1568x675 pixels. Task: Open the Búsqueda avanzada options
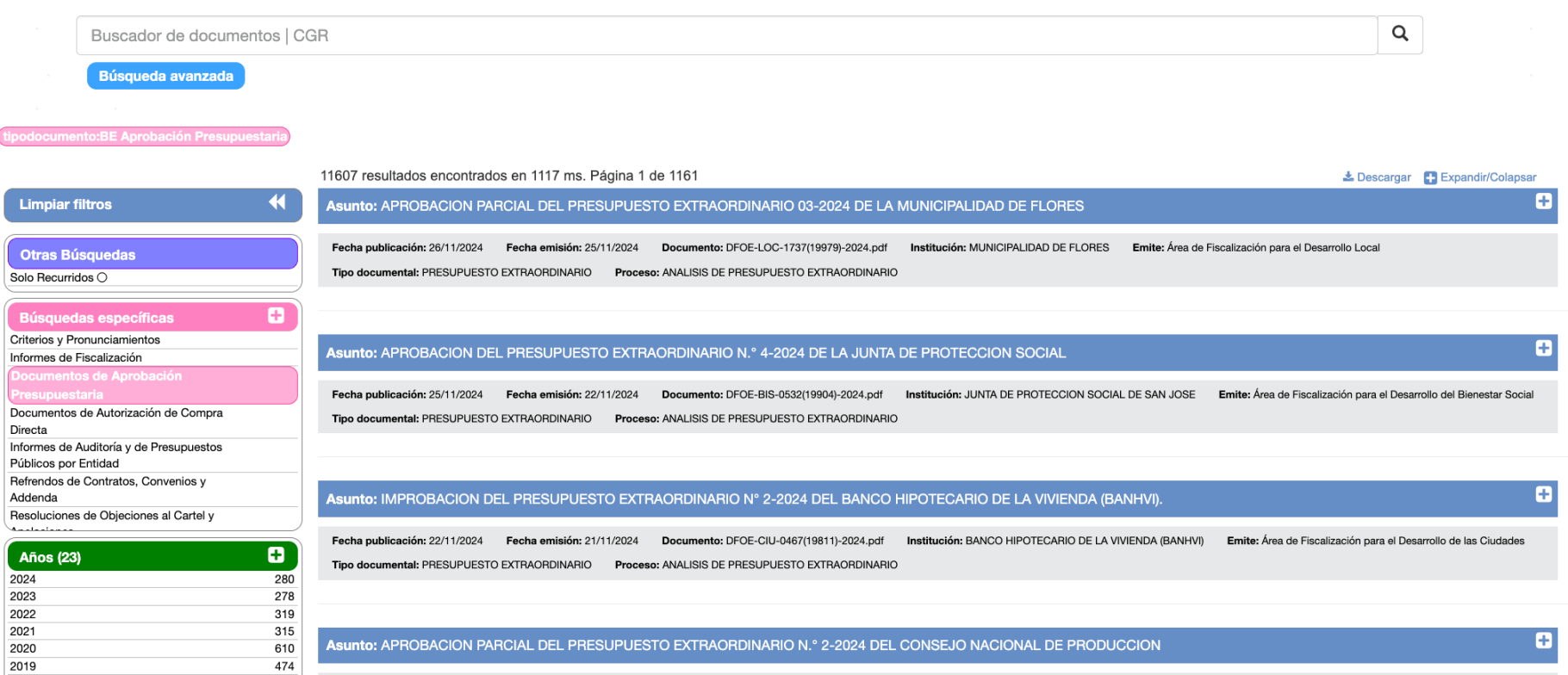click(165, 76)
